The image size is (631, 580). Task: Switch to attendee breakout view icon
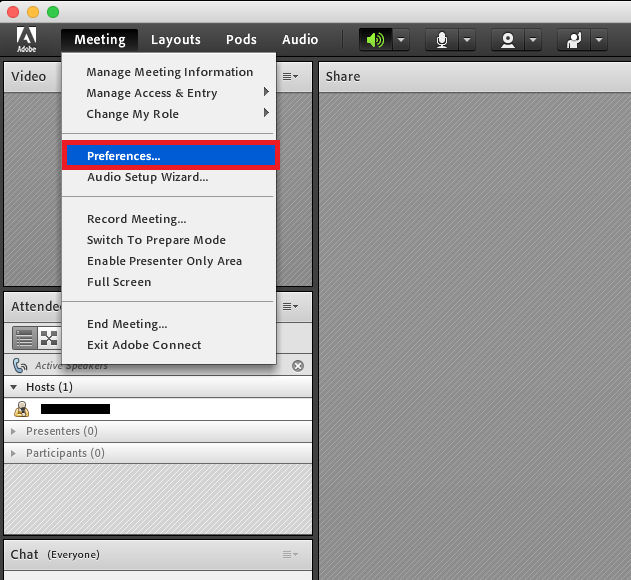pos(49,338)
